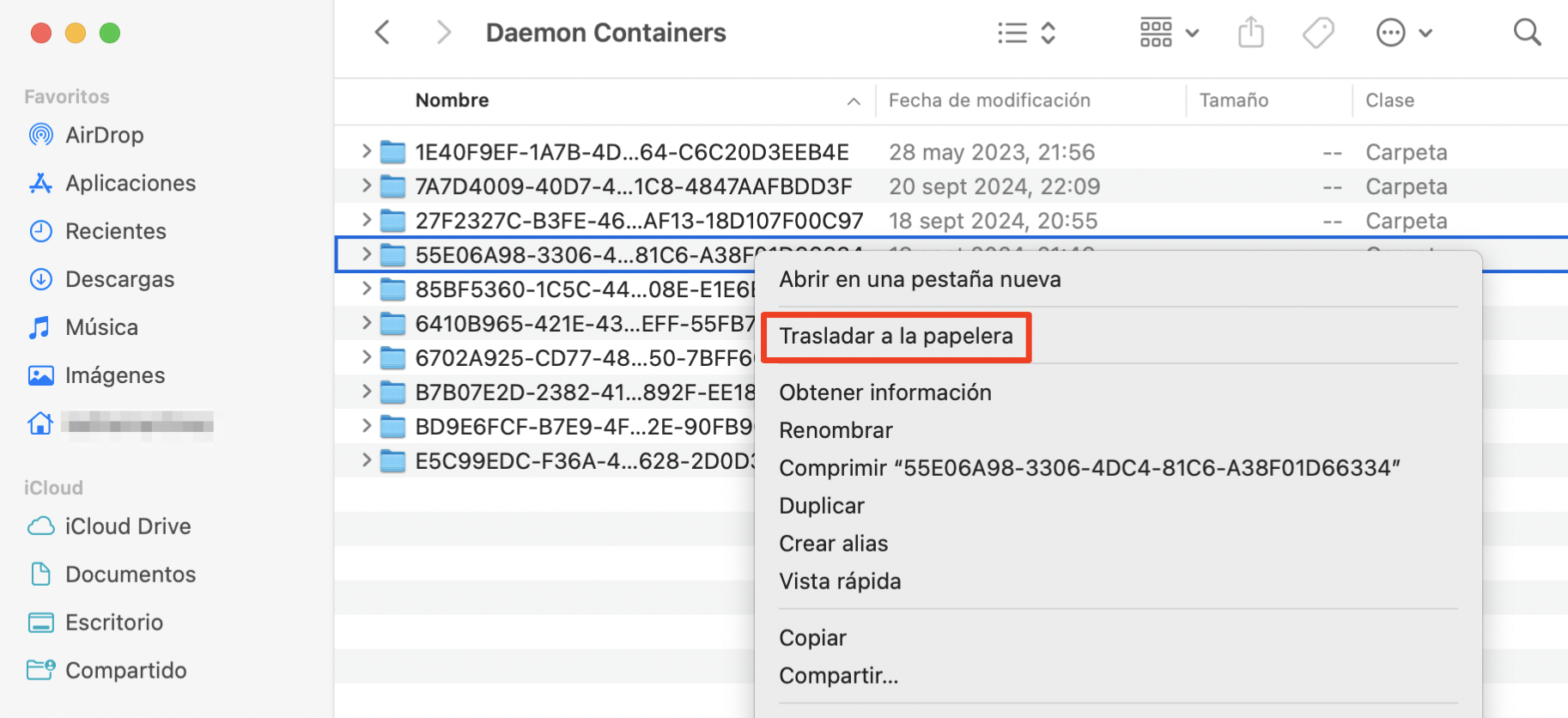Open the search icon in the toolbar
The height and width of the screenshot is (718, 1568).
point(1528,32)
